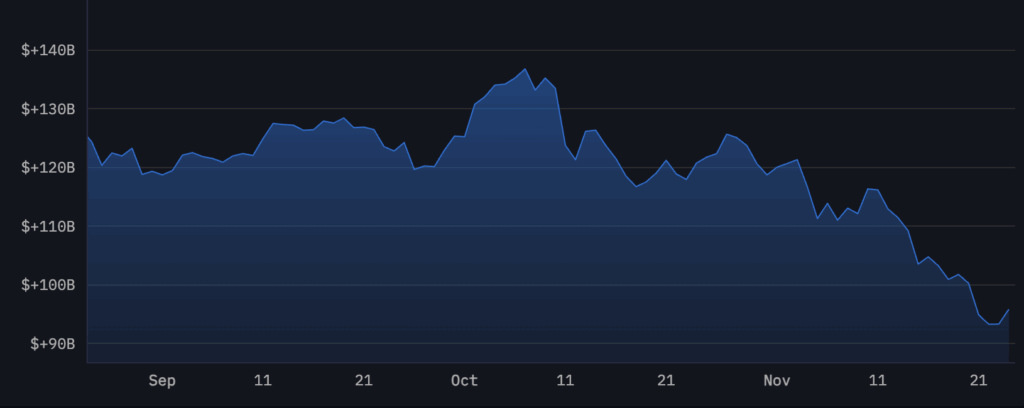Click the Nov x-axis label
This screenshot has height=408, width=1024.
(777, 381)
